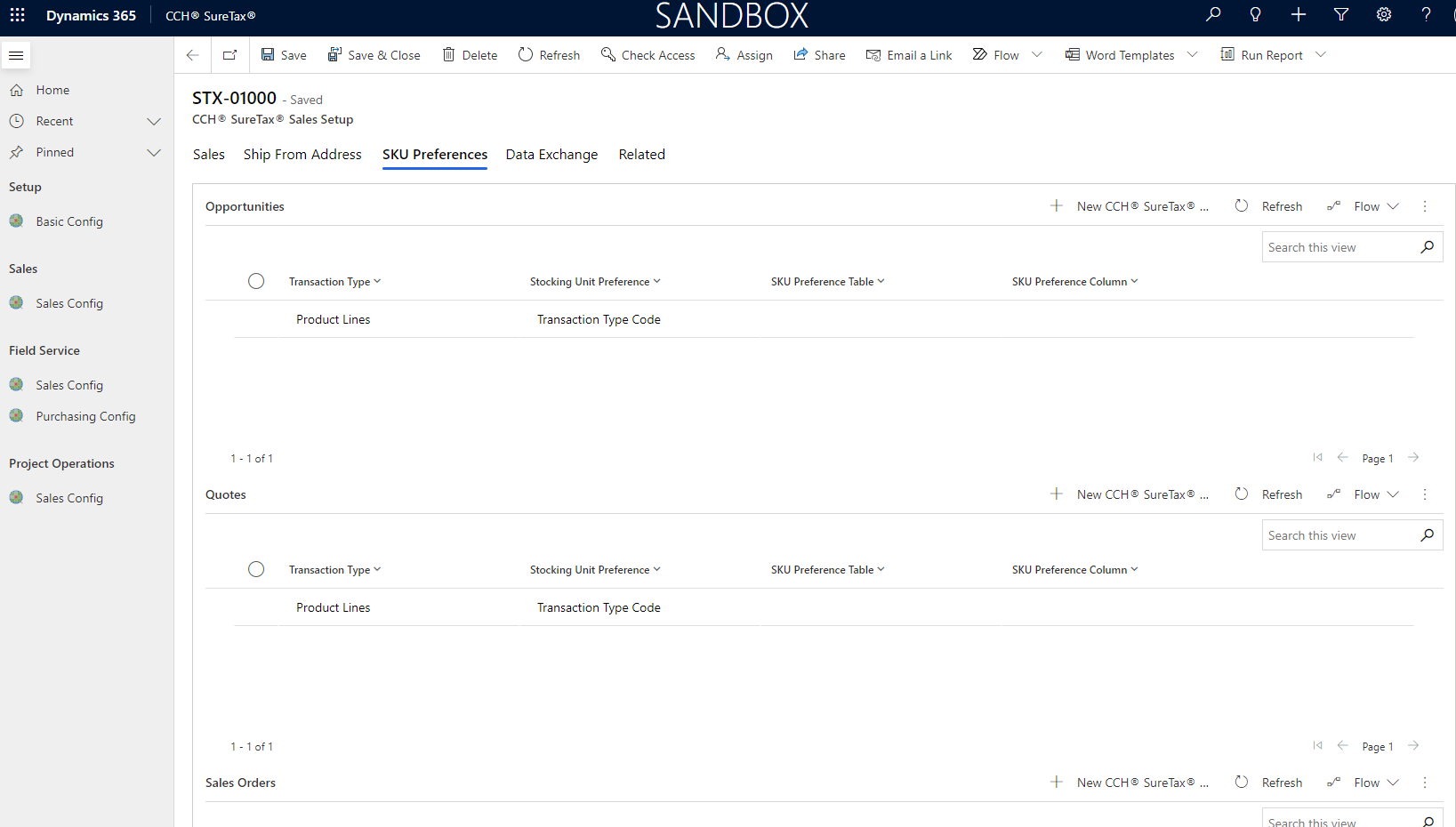Image resolution: width=1456 pixels, height=827 pixels.
Task: Expand the Recent section chevron
Action: pyautogui.click(x=154, y=121)
